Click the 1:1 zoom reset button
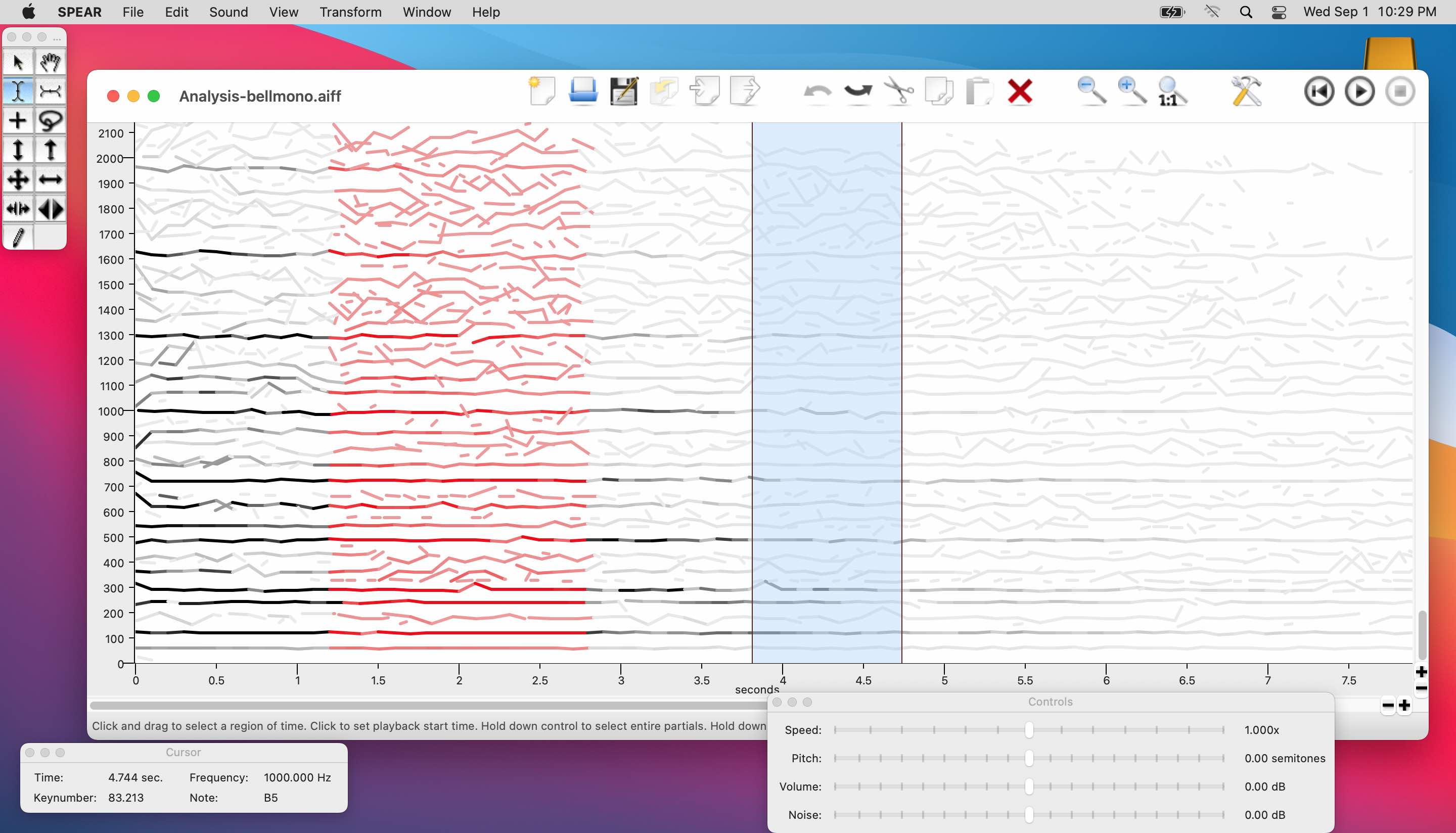The height and width of the screenshot is (833, 1456). pyautogui.click(x=1170, y=91)
